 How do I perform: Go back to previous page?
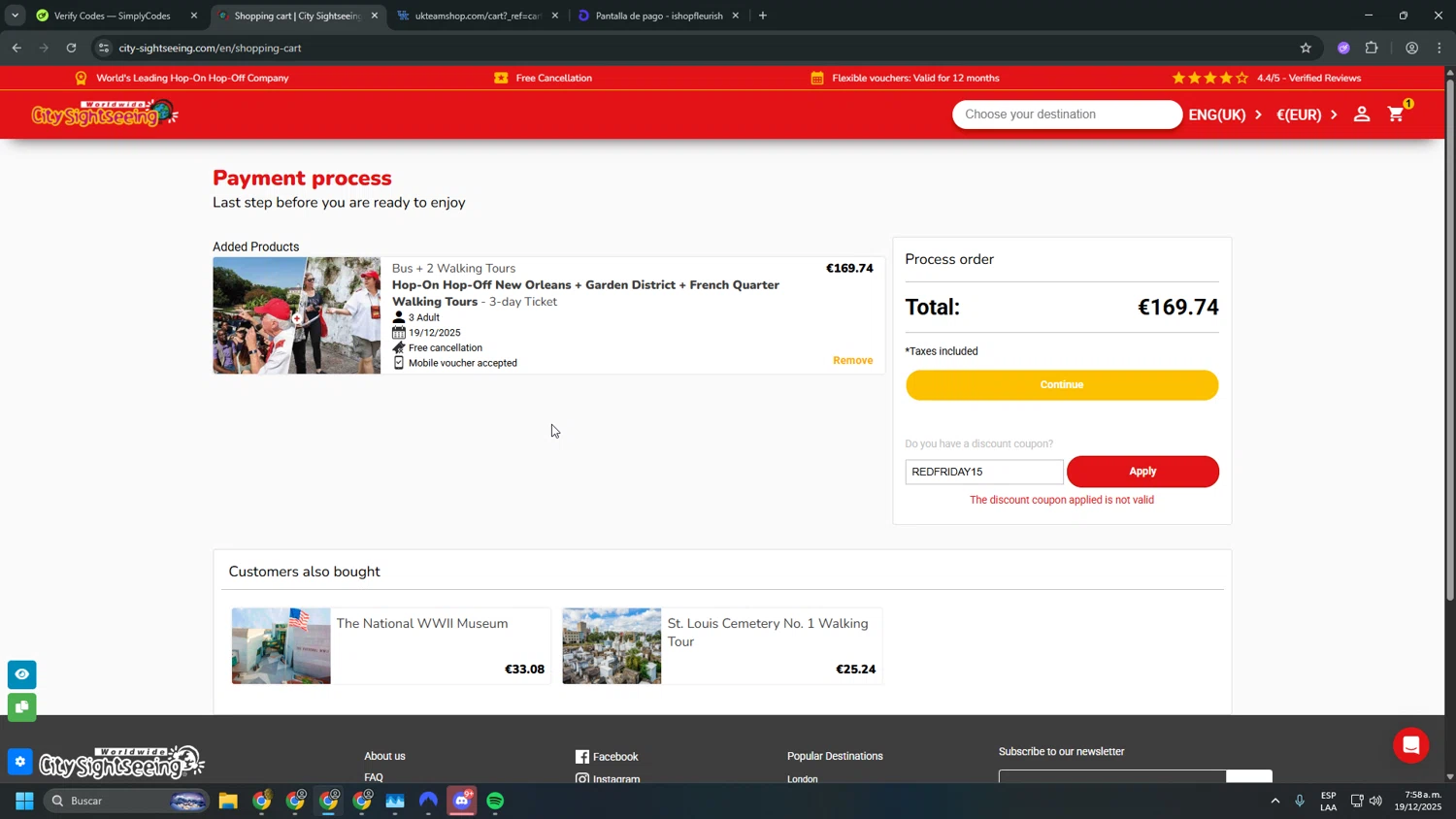tap(17, 48)
